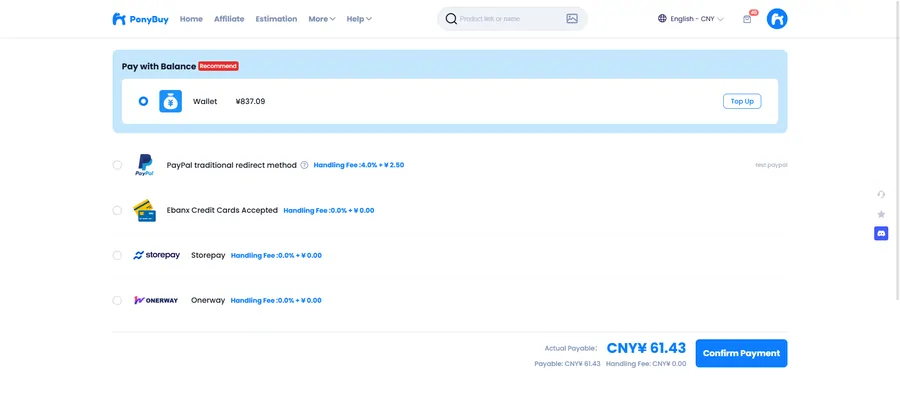Open the user avatar profile
Image resolution: width=900 pixels, height=396 pixels.
point(777,19)
